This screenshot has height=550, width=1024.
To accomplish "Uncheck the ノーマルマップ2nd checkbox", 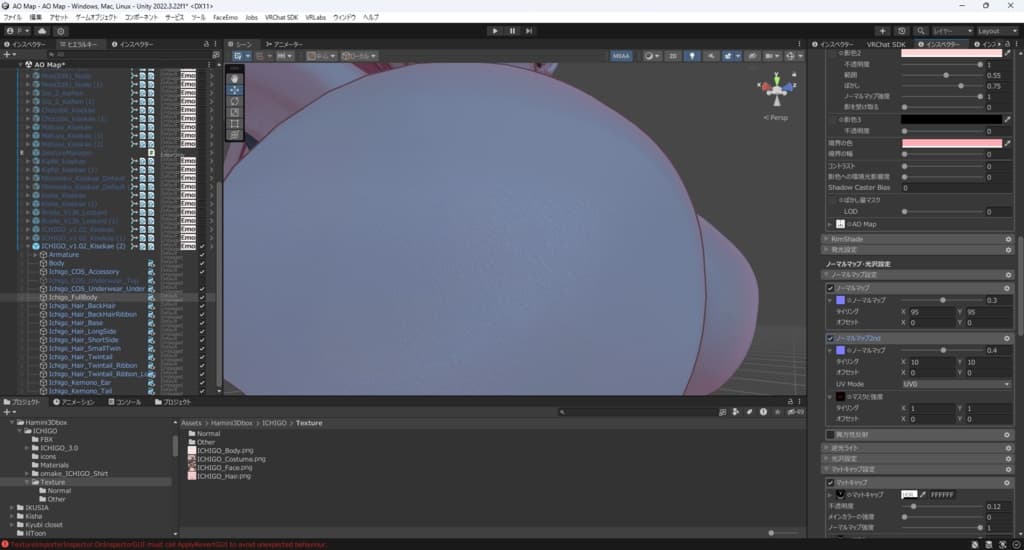I will tap(830, 338).
